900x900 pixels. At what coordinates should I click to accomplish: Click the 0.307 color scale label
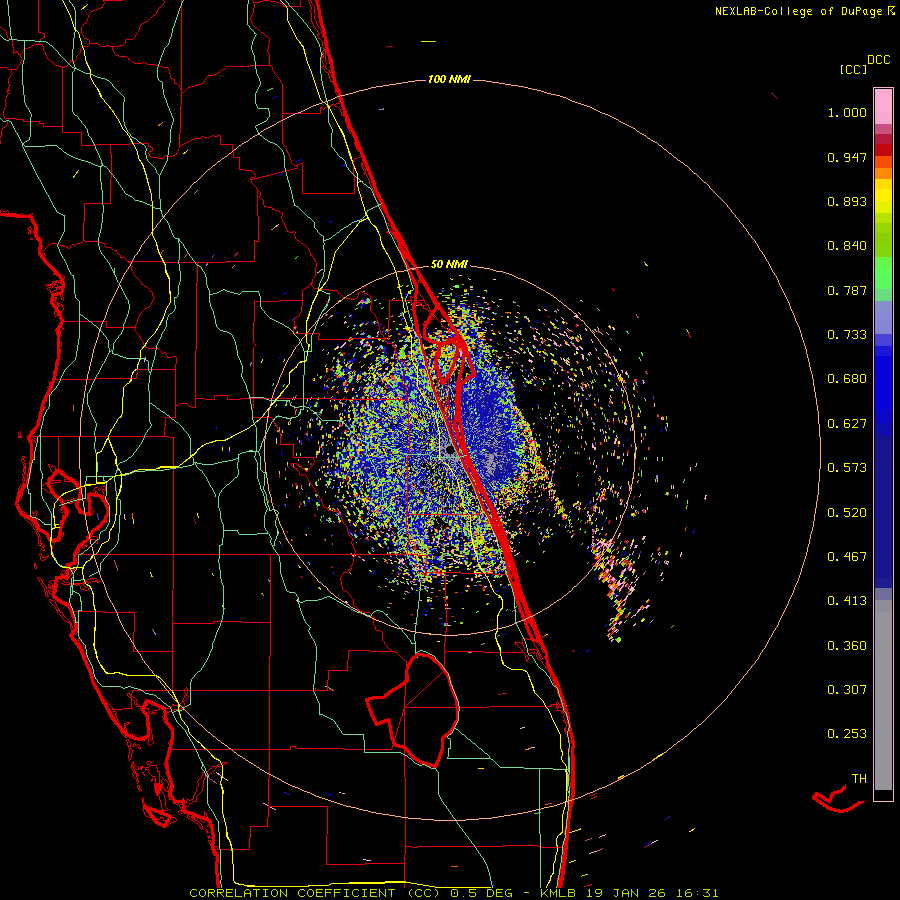847,690
